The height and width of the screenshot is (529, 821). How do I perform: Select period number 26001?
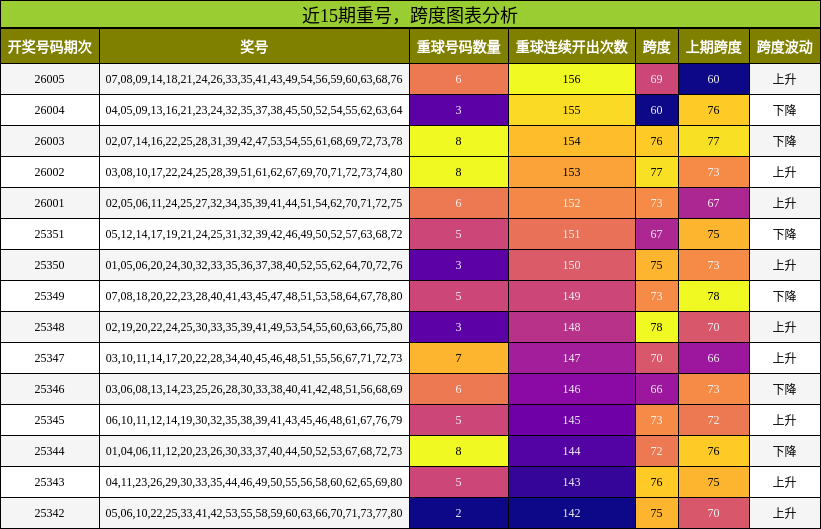click(50, 203)
